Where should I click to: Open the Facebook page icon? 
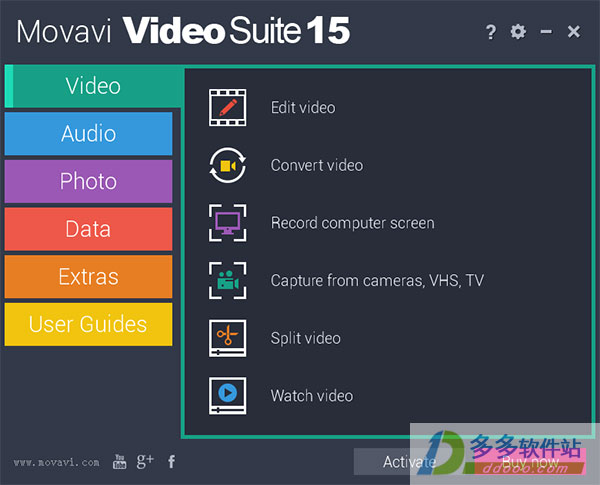[171, 462]
